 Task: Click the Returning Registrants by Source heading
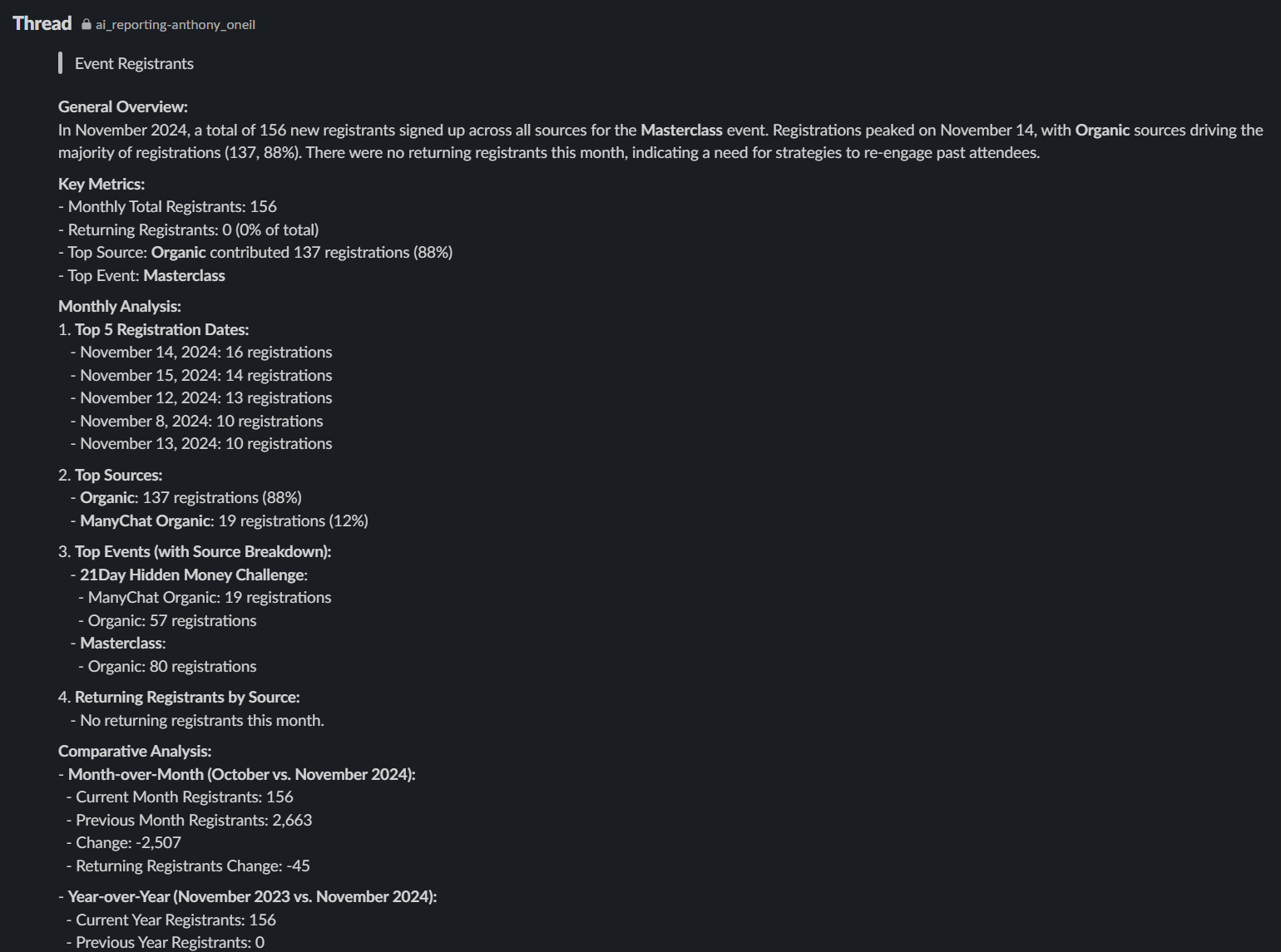coord(187,698)
